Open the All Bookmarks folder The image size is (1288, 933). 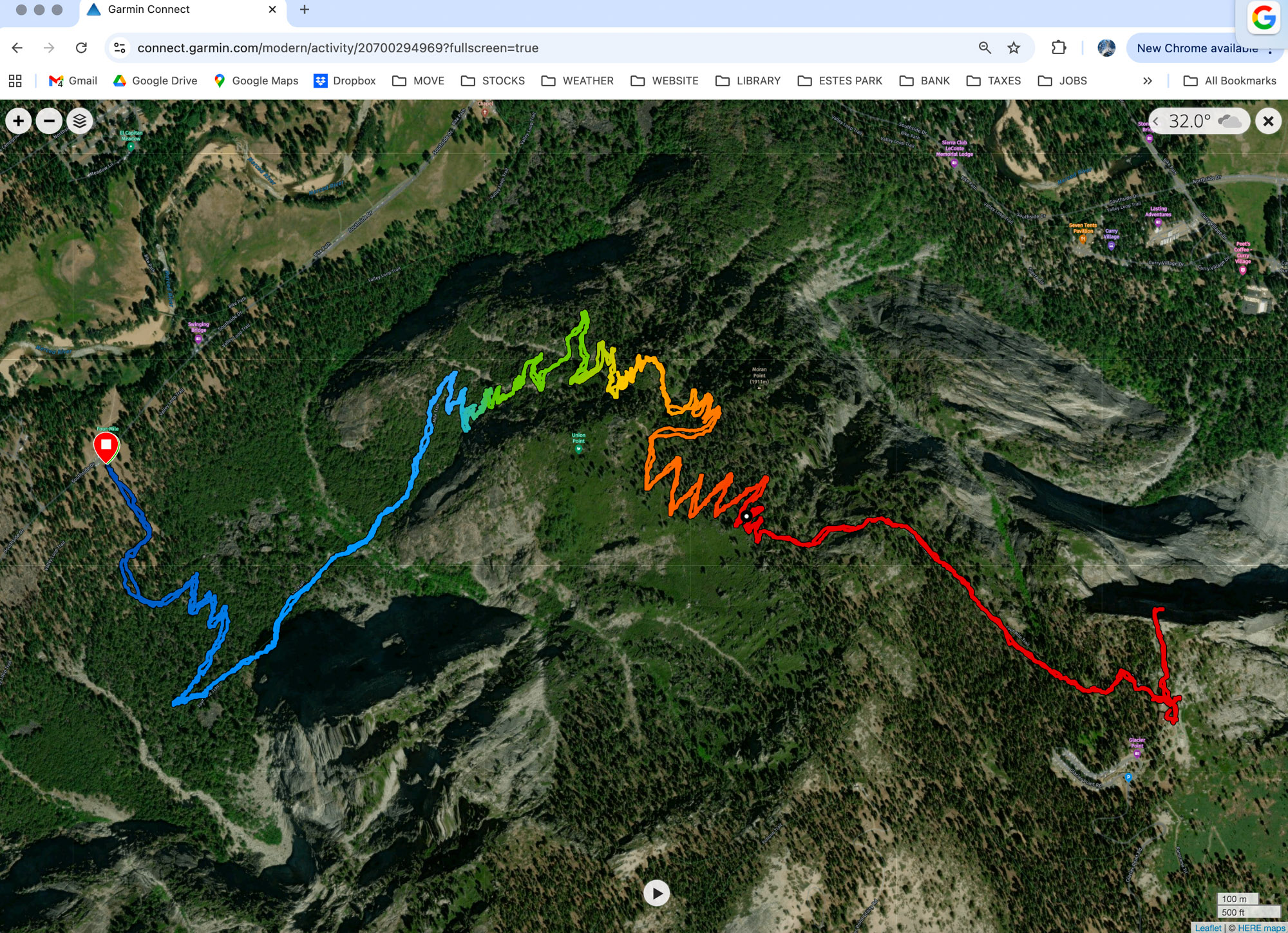1230,81
